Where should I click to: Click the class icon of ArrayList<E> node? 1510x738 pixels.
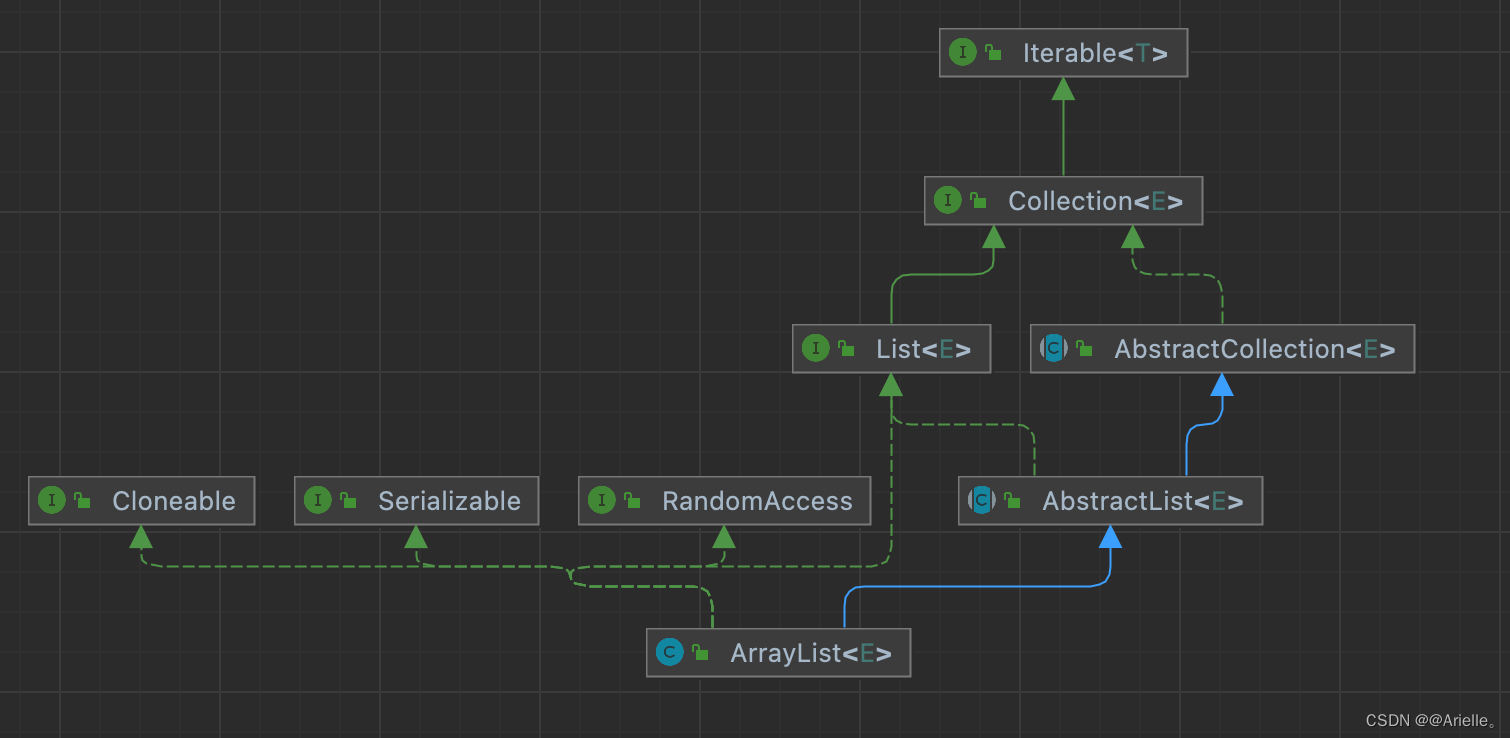[x=669, y=652]
